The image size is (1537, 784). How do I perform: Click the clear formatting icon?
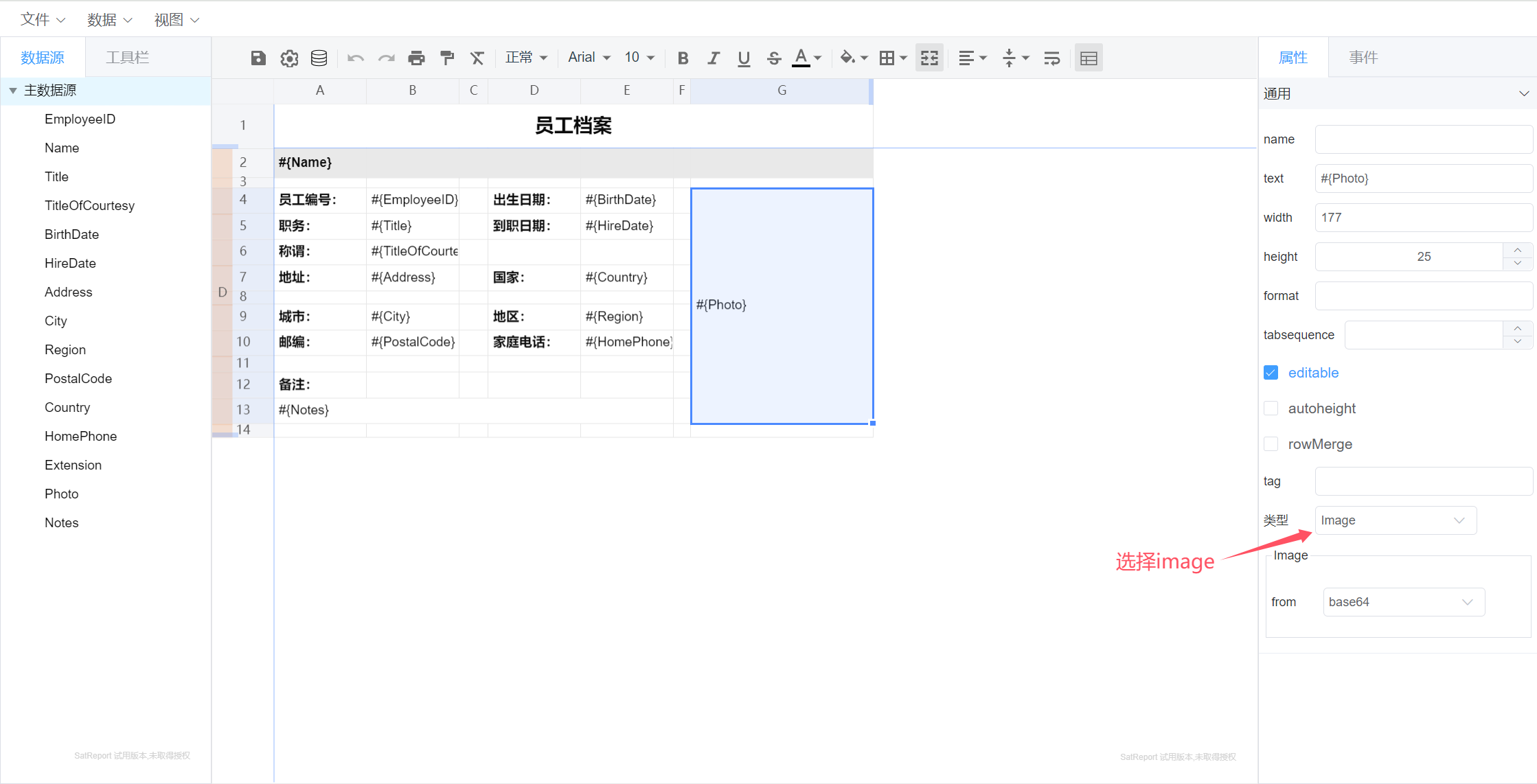477,58
